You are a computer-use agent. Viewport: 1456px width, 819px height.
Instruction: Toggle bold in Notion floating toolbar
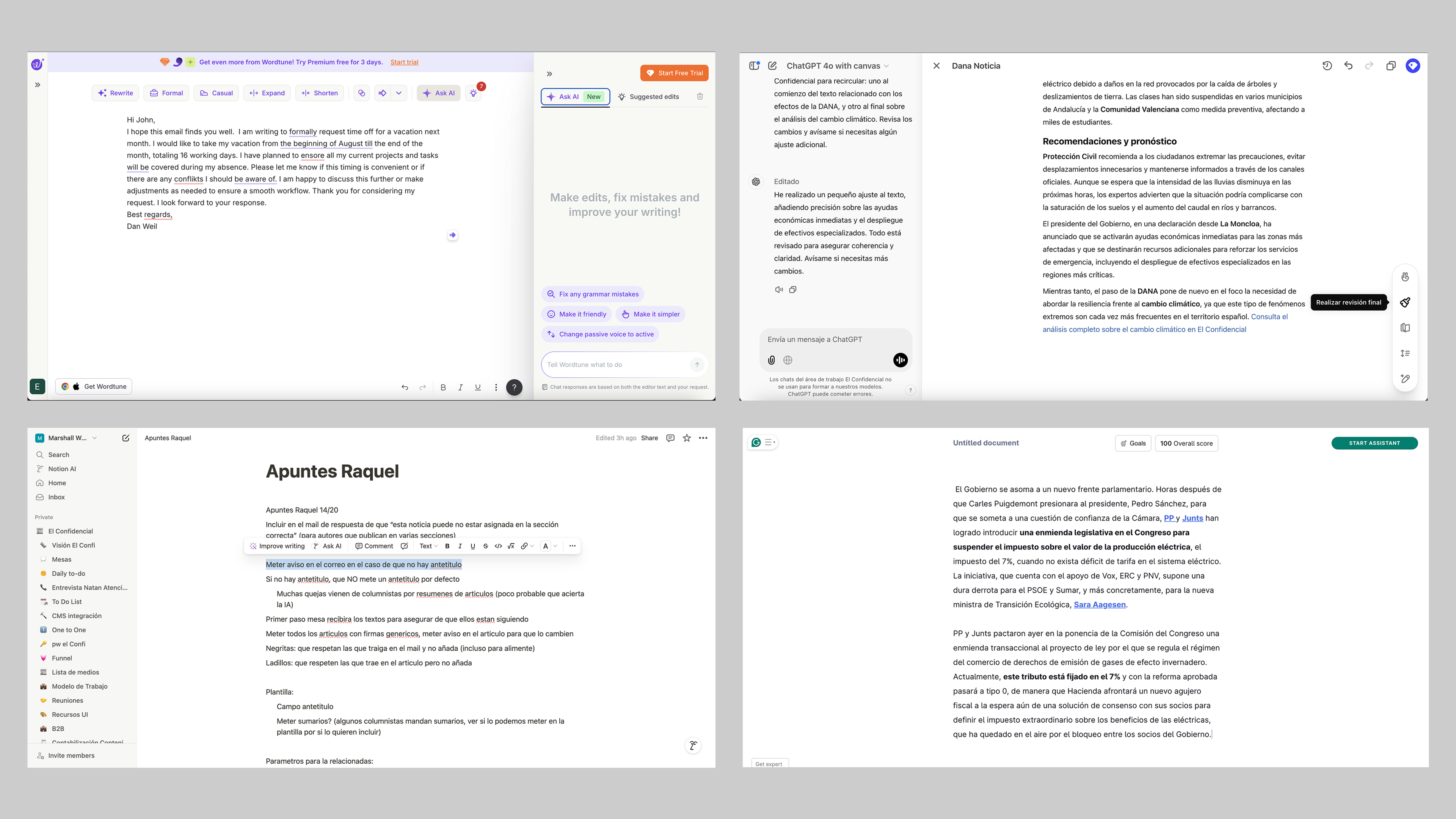pos(447,546)
